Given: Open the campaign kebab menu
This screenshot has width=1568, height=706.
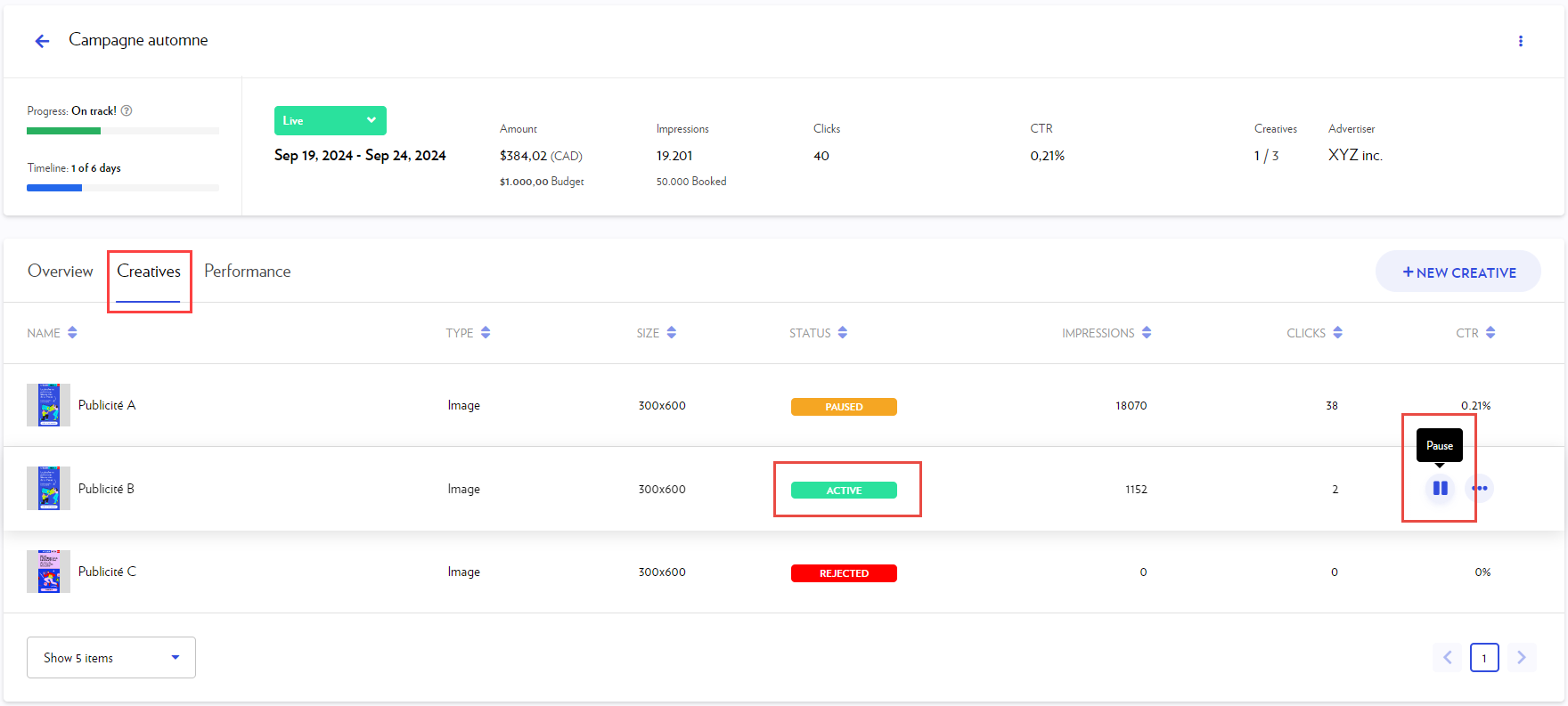Looking at the screenshot, I should tap(1520, 41).
